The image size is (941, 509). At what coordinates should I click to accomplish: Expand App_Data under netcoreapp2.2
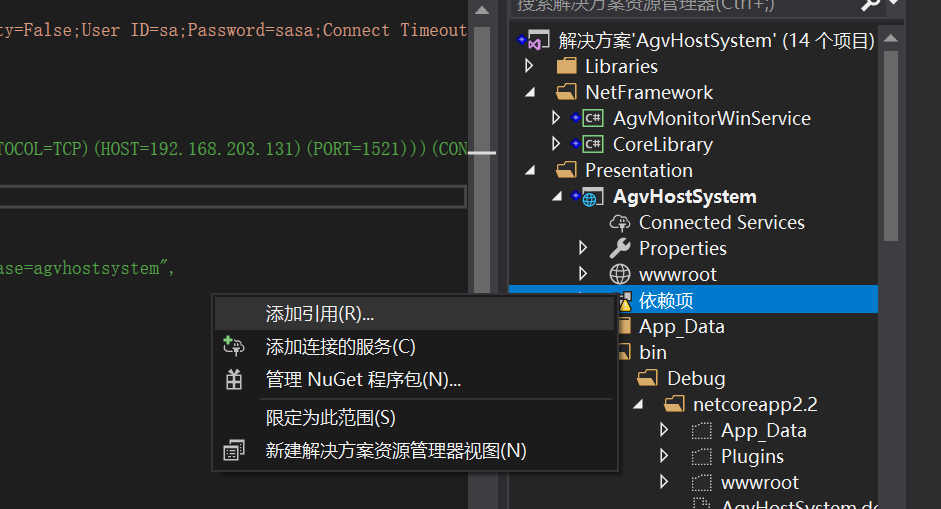(664, 430)
